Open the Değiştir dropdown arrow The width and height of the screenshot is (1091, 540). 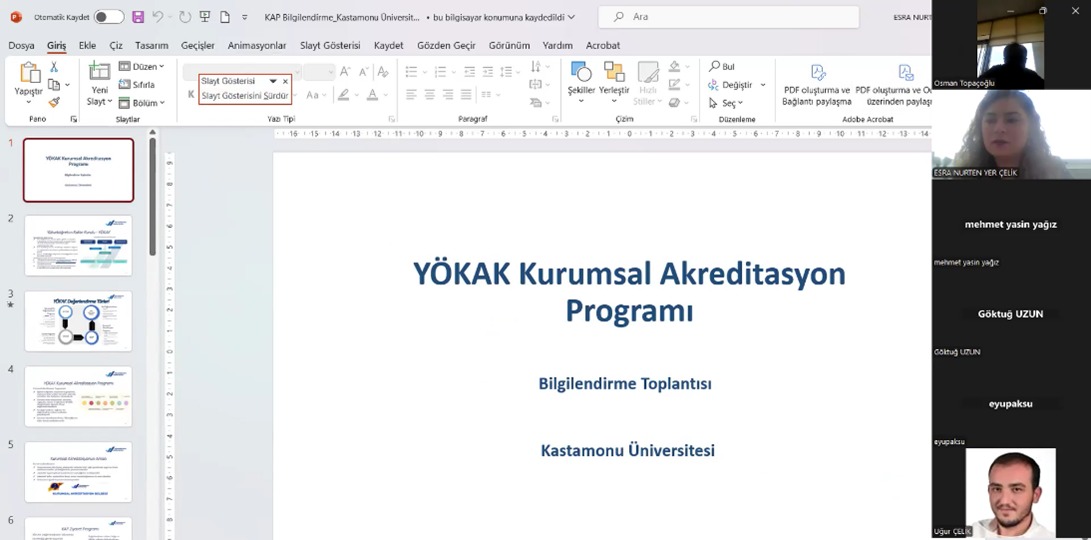(763, 85)
